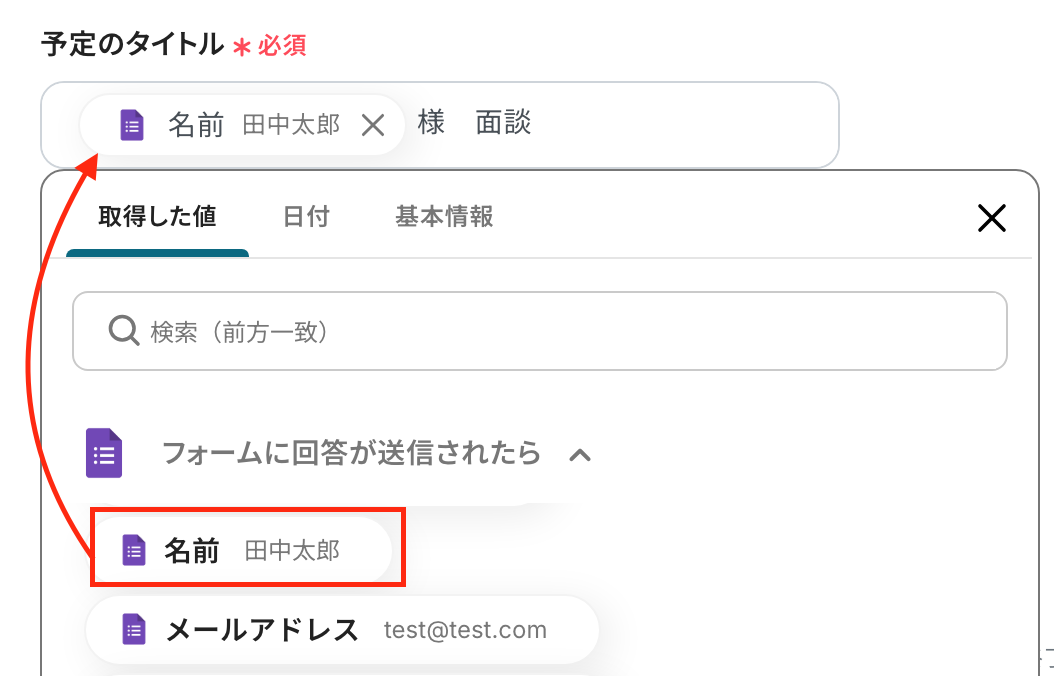Click the Forms icon beside 名前 list item

click(134, 550)
